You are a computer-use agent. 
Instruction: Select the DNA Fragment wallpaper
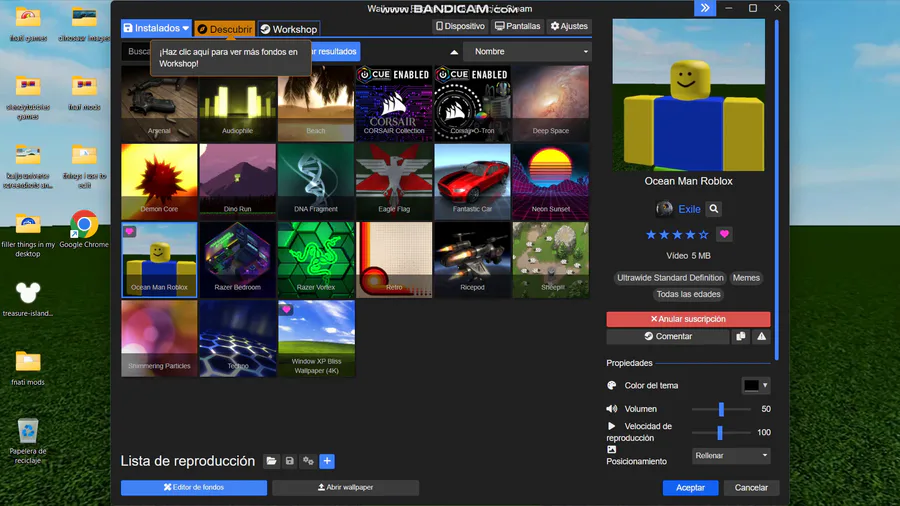tap(316, 181)
